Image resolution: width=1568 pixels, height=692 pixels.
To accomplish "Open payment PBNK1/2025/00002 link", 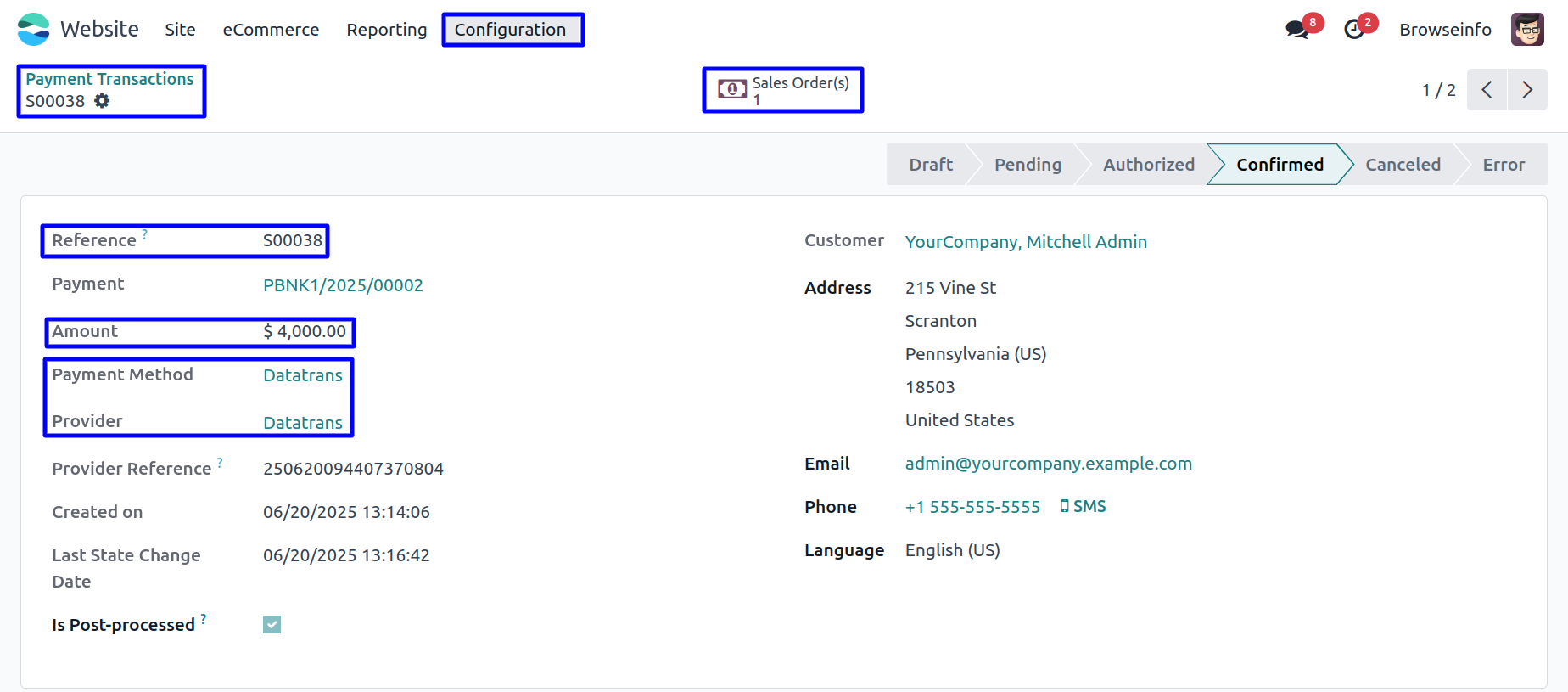I will coord(343,285).
